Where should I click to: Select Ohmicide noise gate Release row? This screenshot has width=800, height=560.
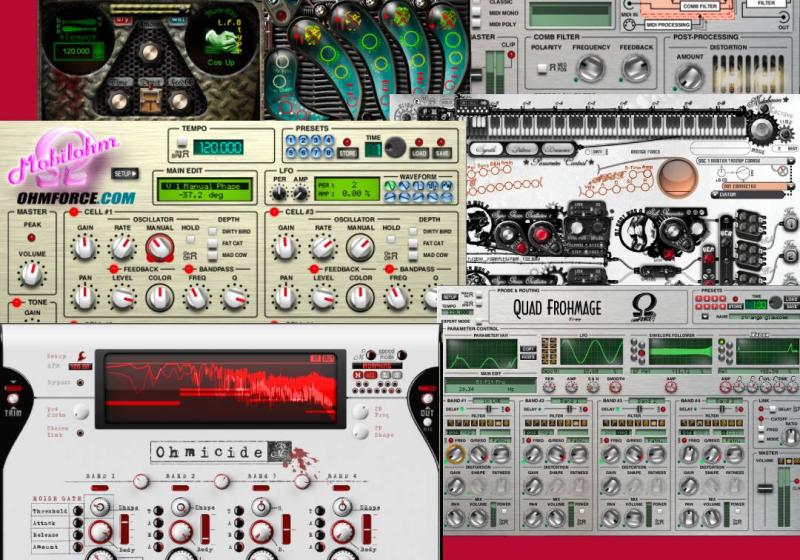coord(57,535)
